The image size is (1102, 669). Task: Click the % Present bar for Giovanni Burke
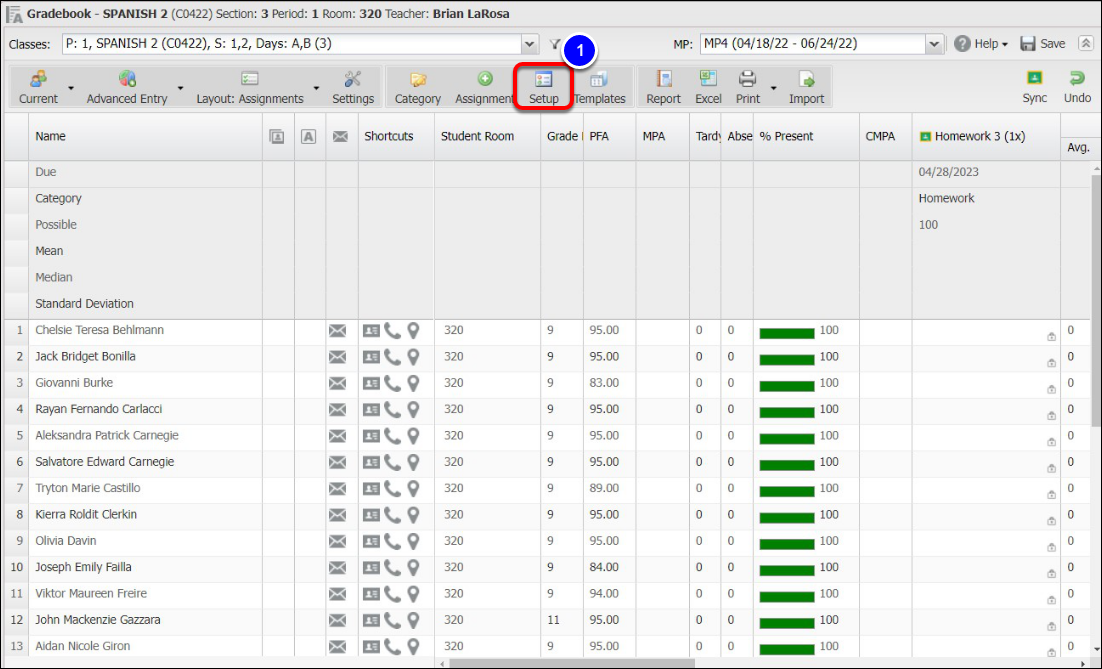[x=786, y=386]
